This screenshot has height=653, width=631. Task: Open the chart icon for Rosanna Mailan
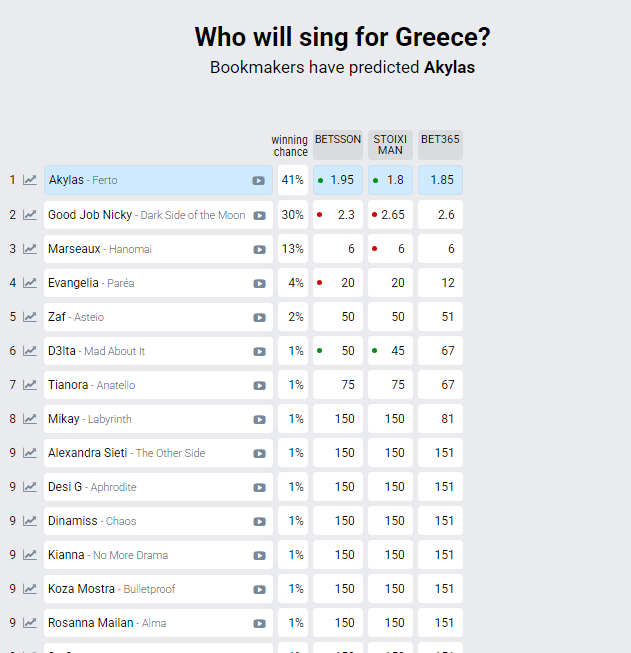point(30,623)
